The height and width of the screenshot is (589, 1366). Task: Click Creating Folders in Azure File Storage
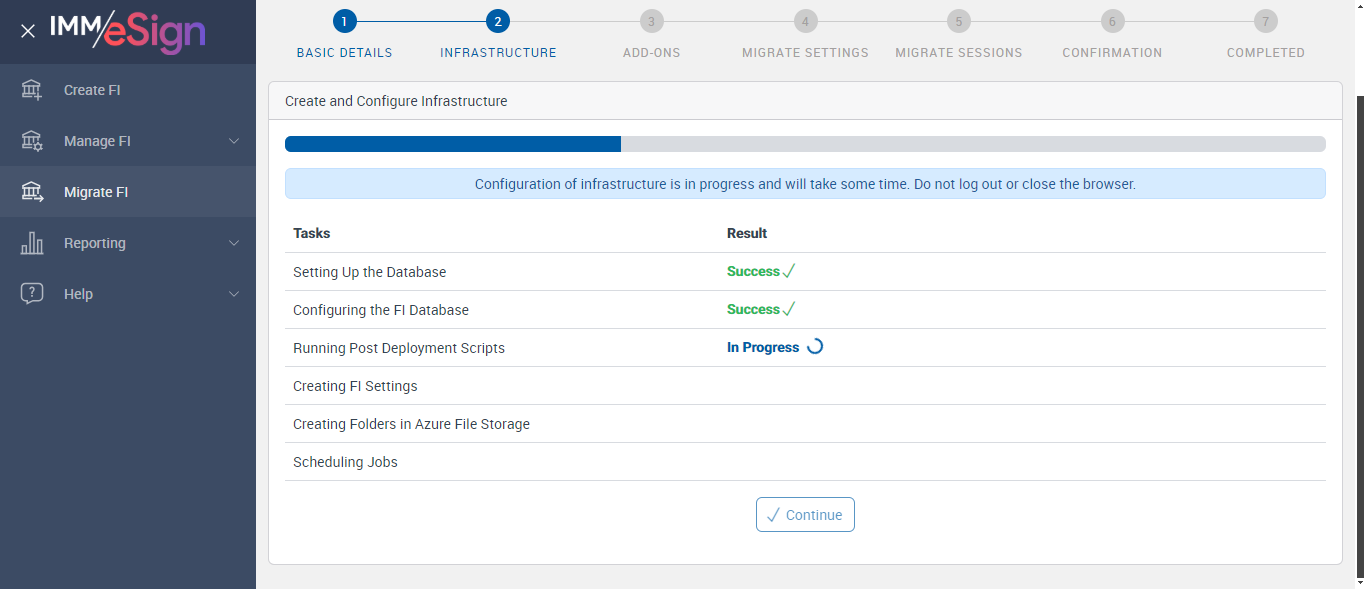[x=411, y=424]
